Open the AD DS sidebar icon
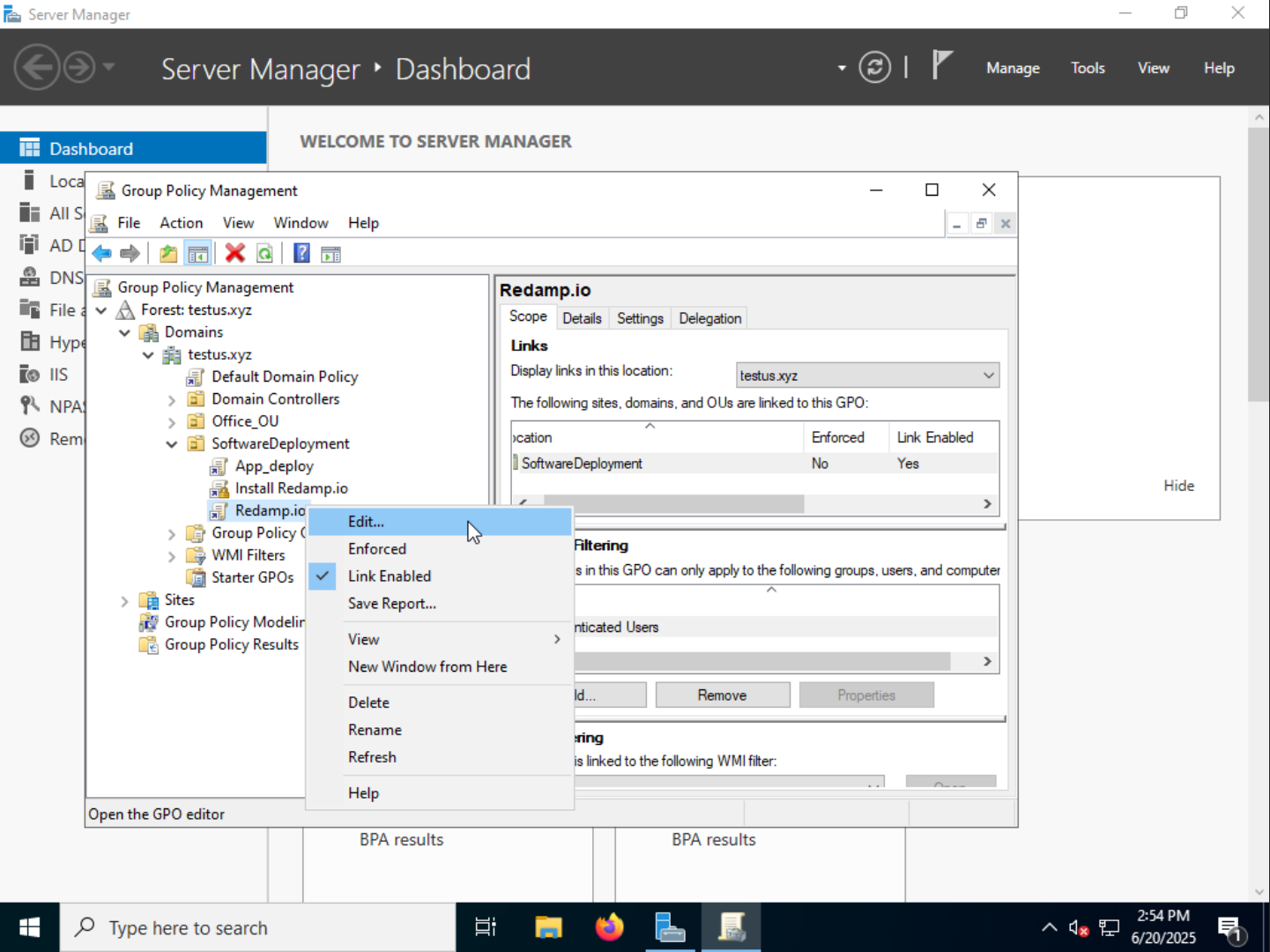The height and width of the screenshot is (952, 1270). coord(30,245)
